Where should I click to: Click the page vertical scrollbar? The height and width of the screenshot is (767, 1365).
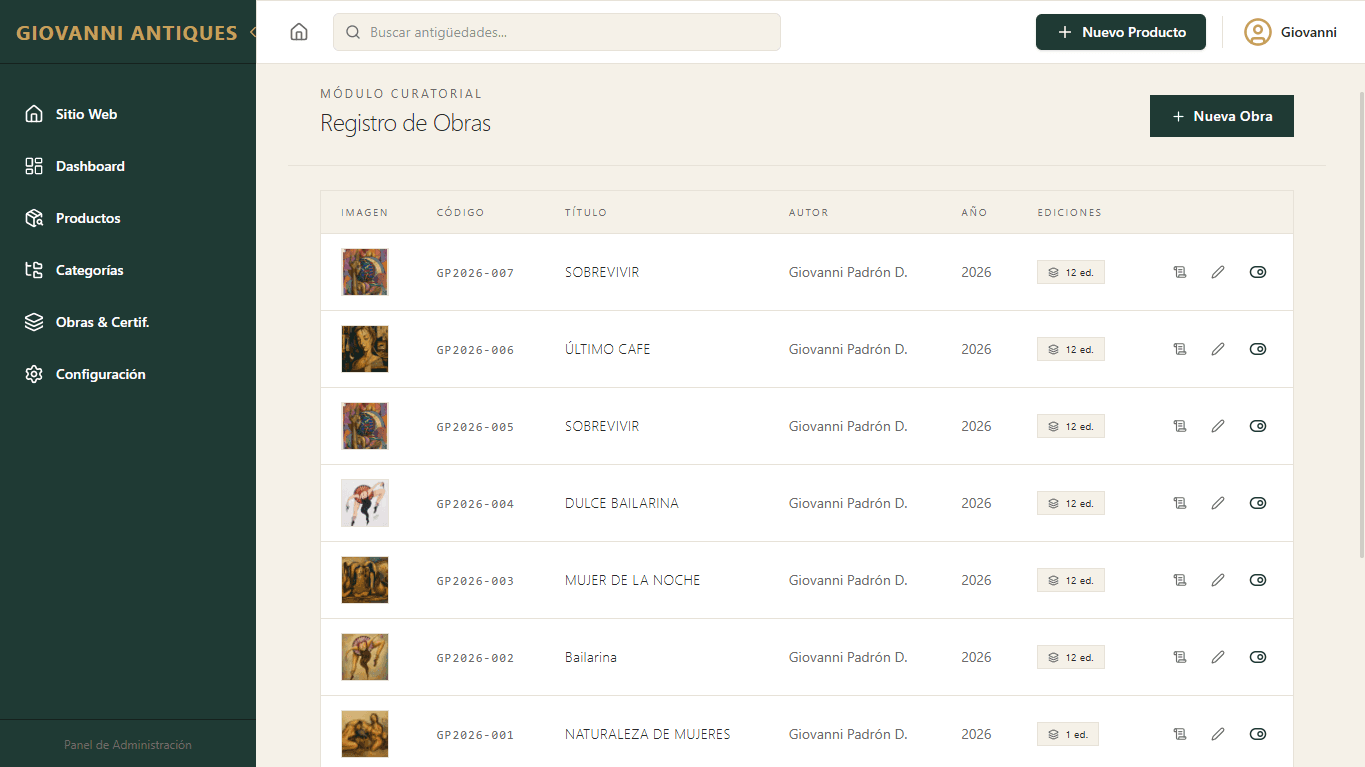coord(1361,323)
